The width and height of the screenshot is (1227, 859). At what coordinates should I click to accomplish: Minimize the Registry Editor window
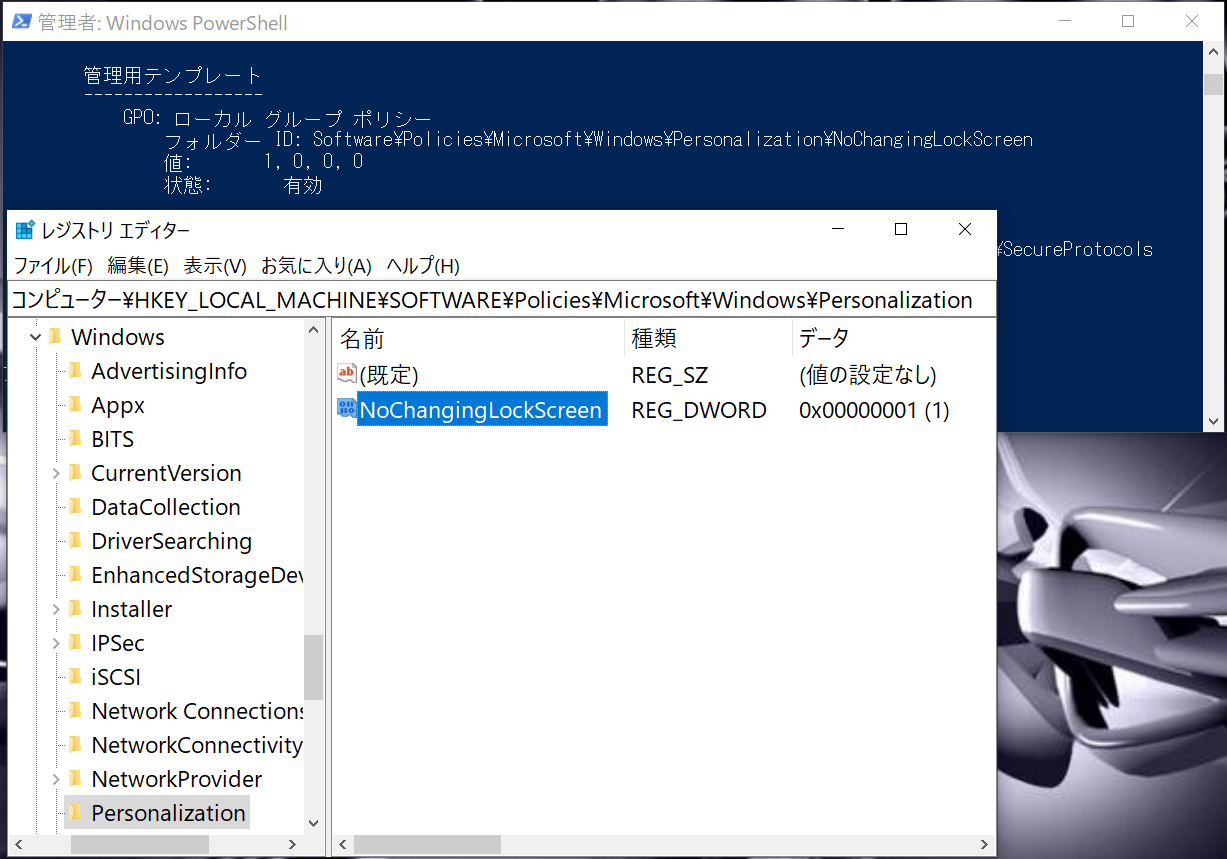point(837,229)
